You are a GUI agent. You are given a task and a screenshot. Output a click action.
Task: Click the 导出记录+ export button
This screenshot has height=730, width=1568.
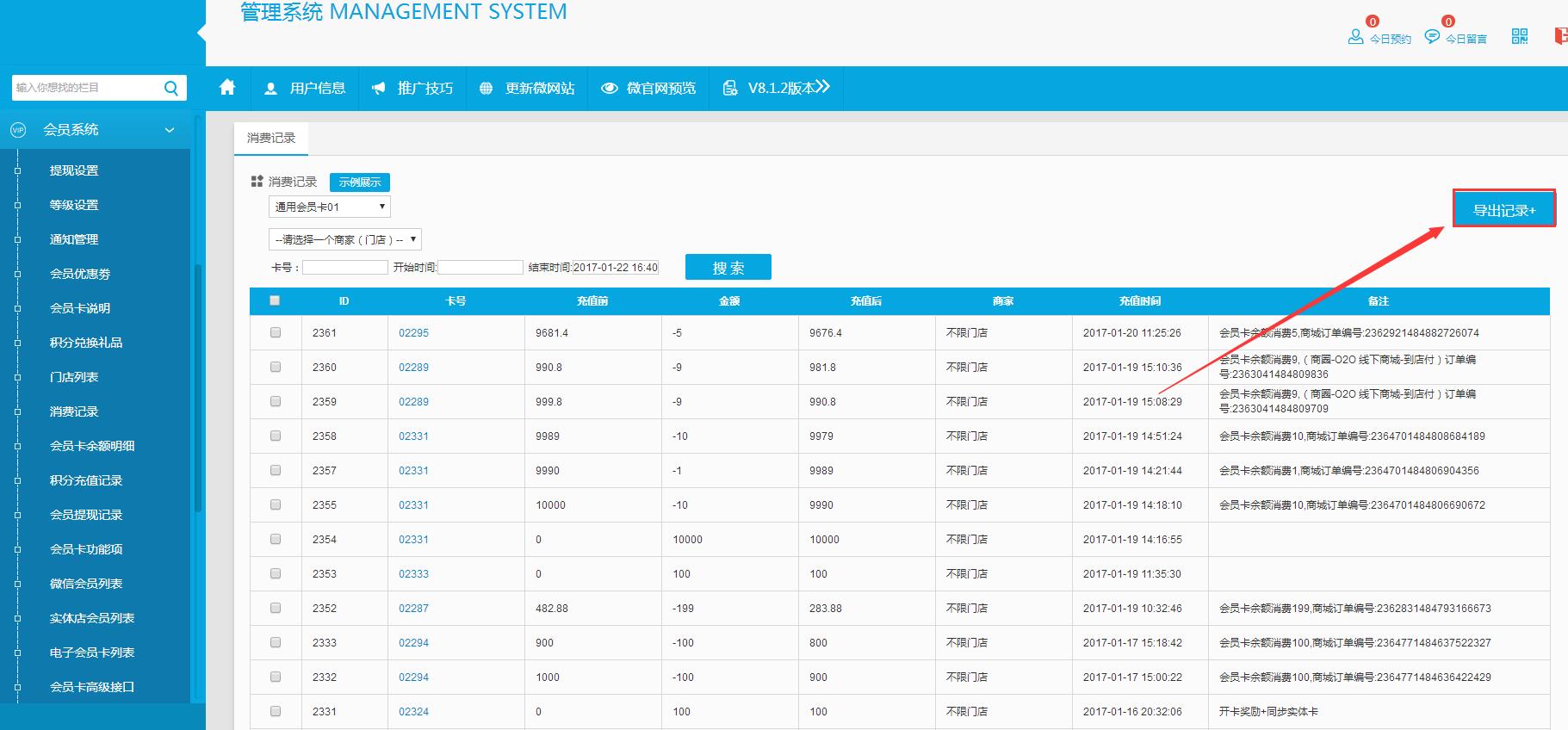pos(1503,209)
